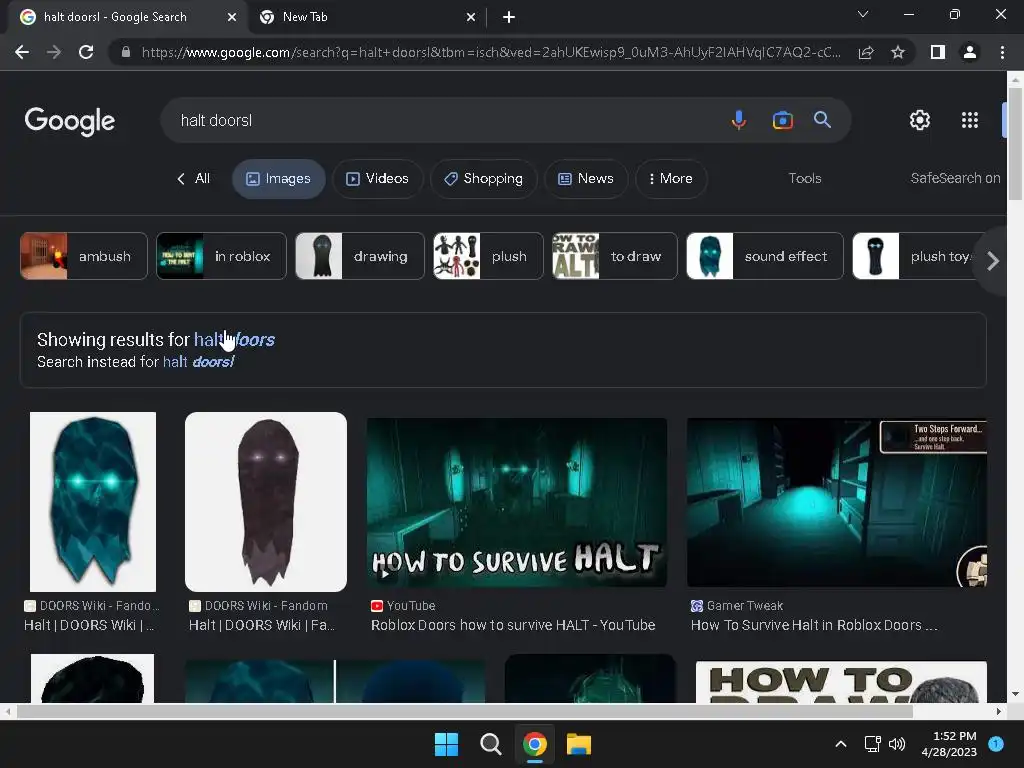Open the teal Halt ghost image
Viewport: 1024px width, 768px height.
tap(93, 502)
